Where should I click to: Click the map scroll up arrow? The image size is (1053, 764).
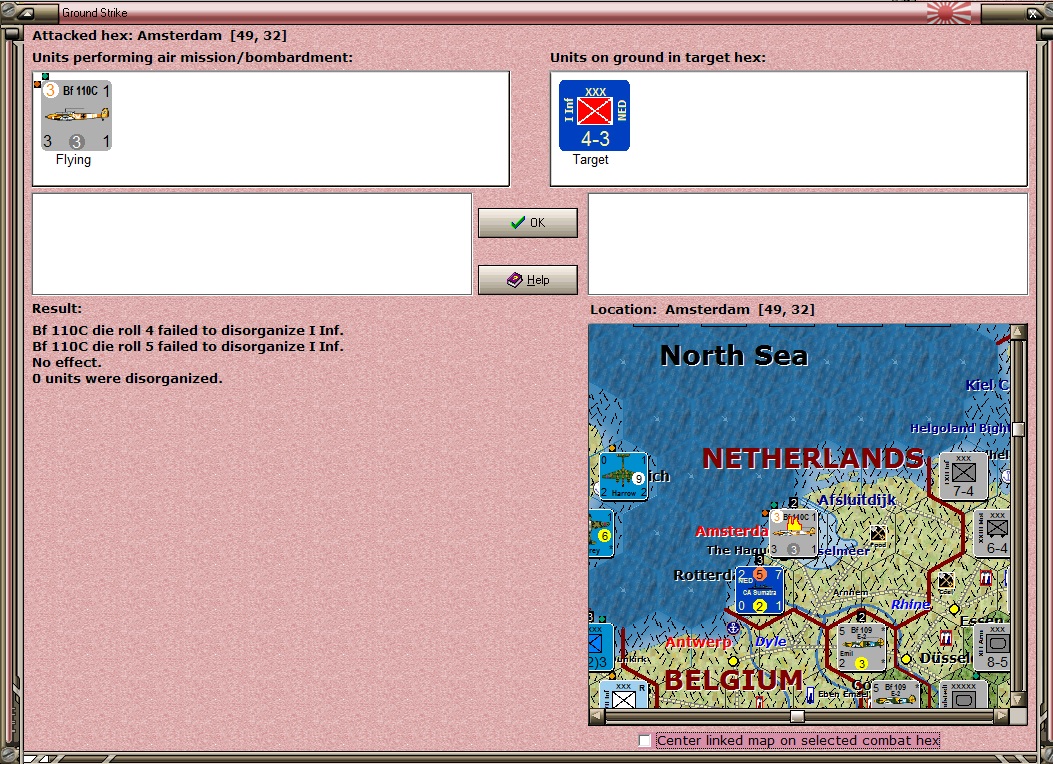[1018, 332]
